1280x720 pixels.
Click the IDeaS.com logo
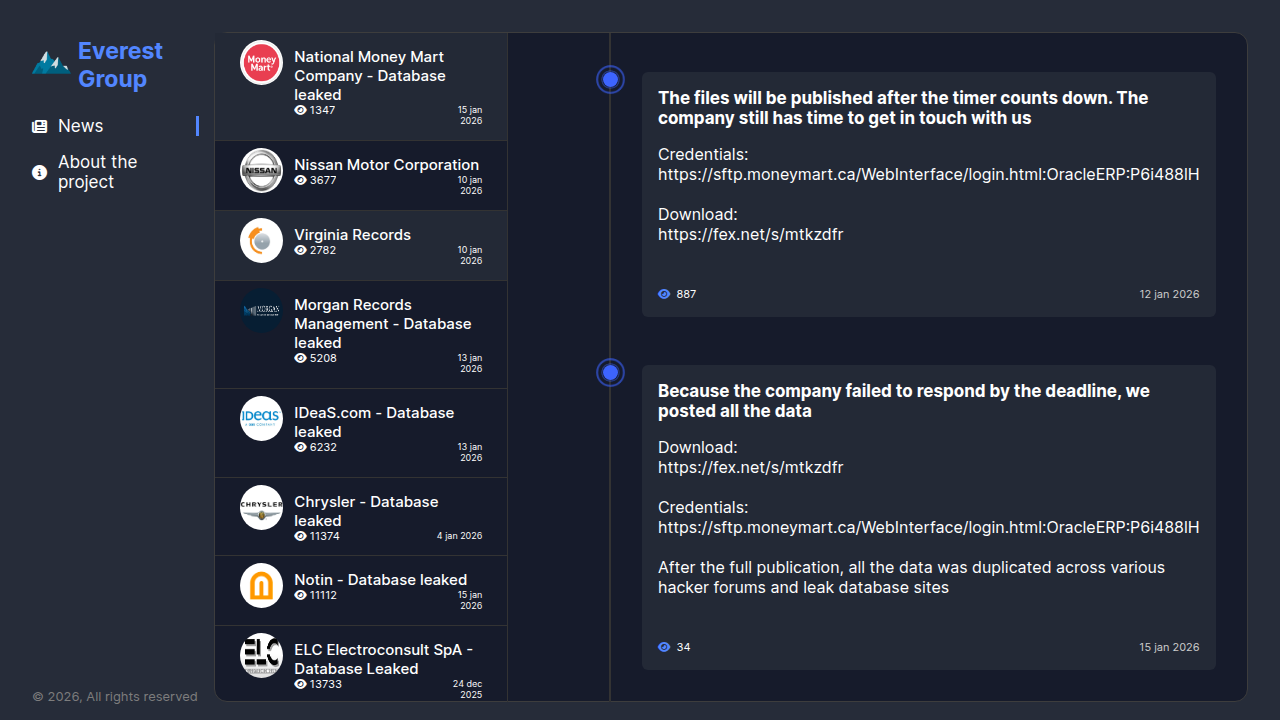pos(261,418)
